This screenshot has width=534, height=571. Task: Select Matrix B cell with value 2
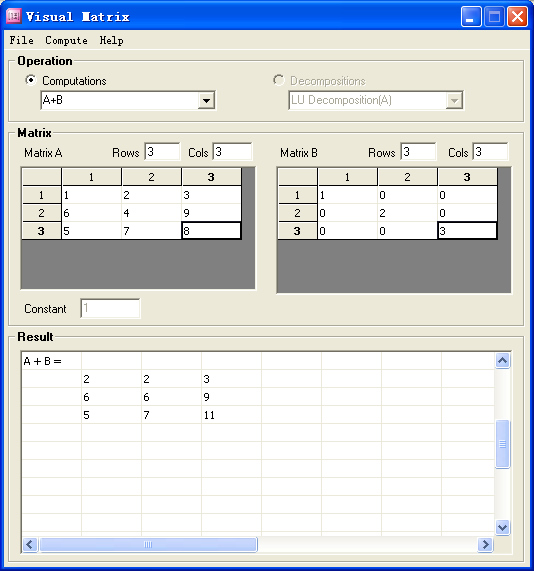pyautogui.click(x=408, y=213)
